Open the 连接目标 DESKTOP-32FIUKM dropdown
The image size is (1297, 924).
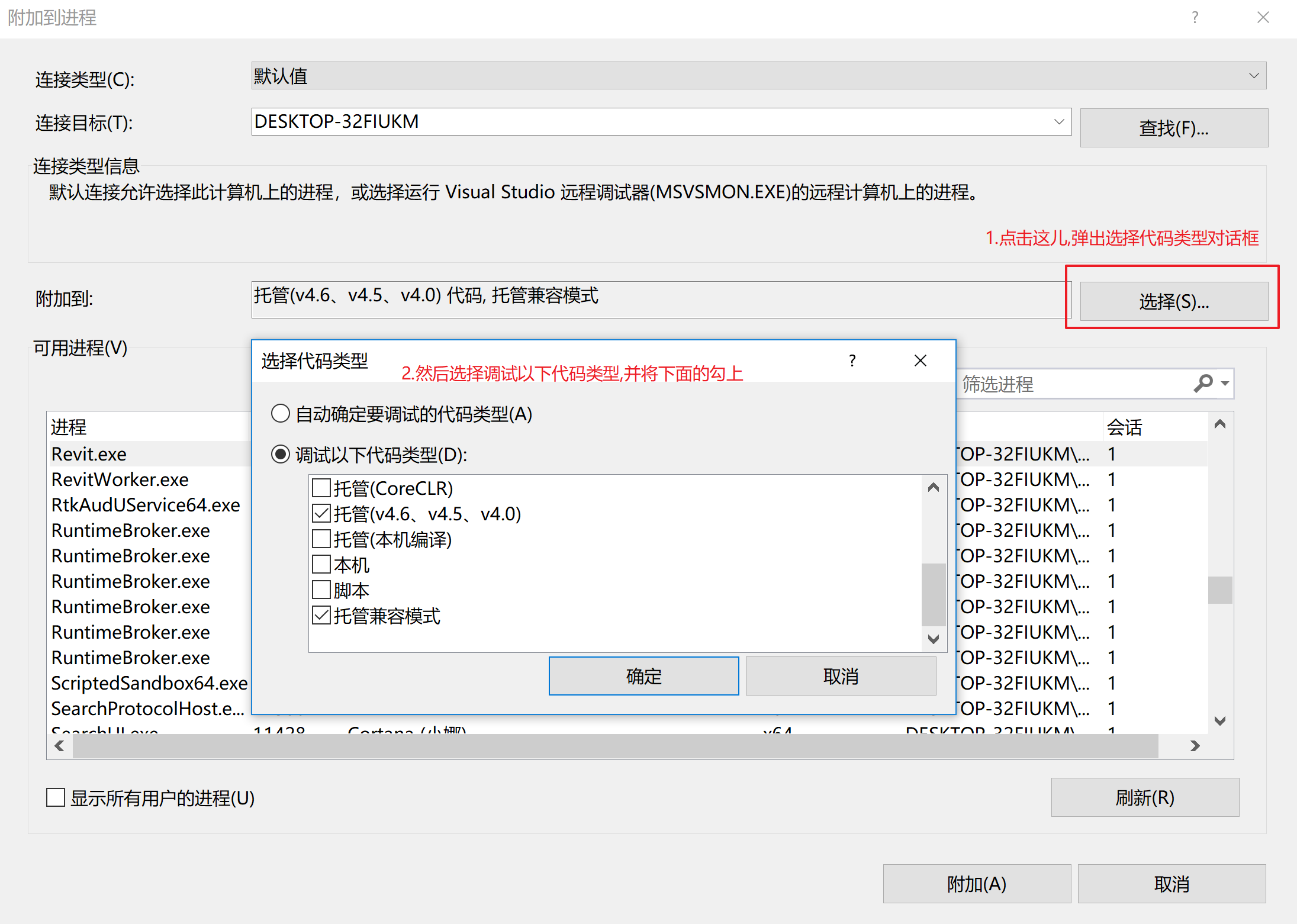coord(1059,122)
